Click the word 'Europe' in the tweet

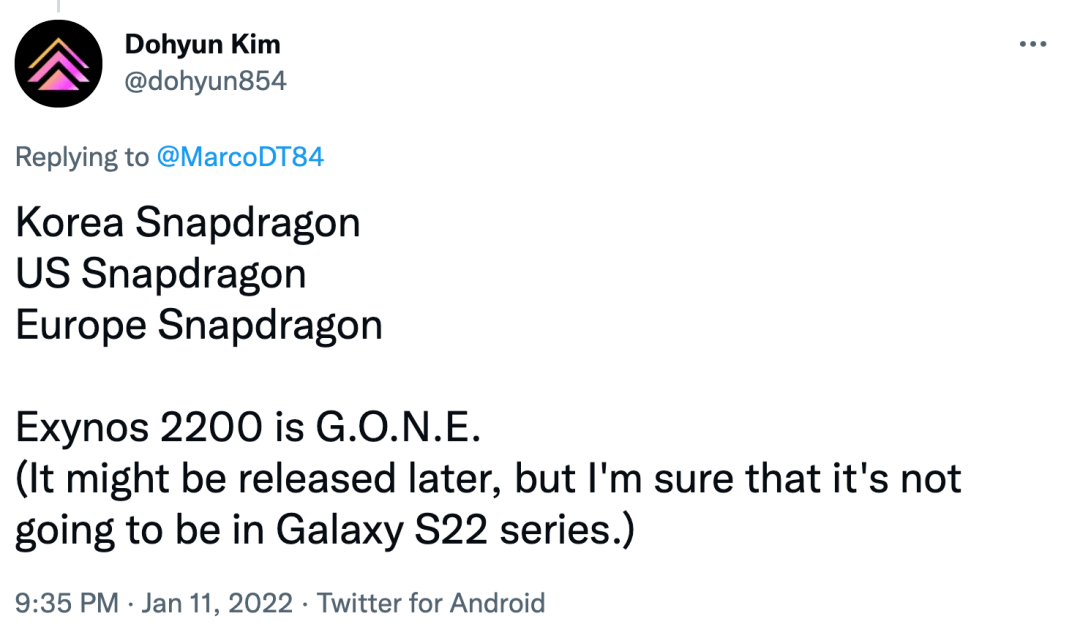pyautogui.click(x=81, y=326)
